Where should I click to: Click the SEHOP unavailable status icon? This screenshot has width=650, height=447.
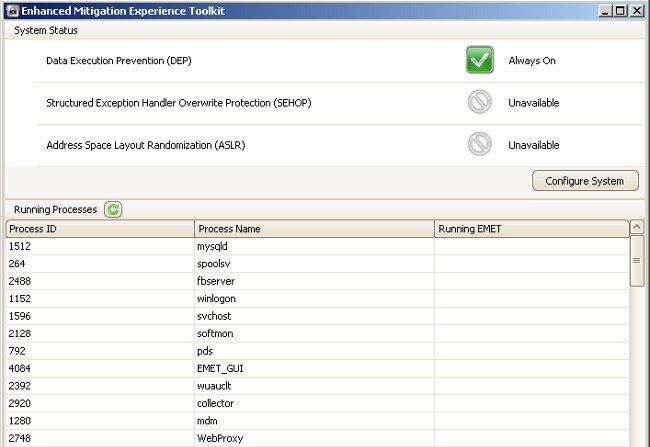click(x=480, y=102)
